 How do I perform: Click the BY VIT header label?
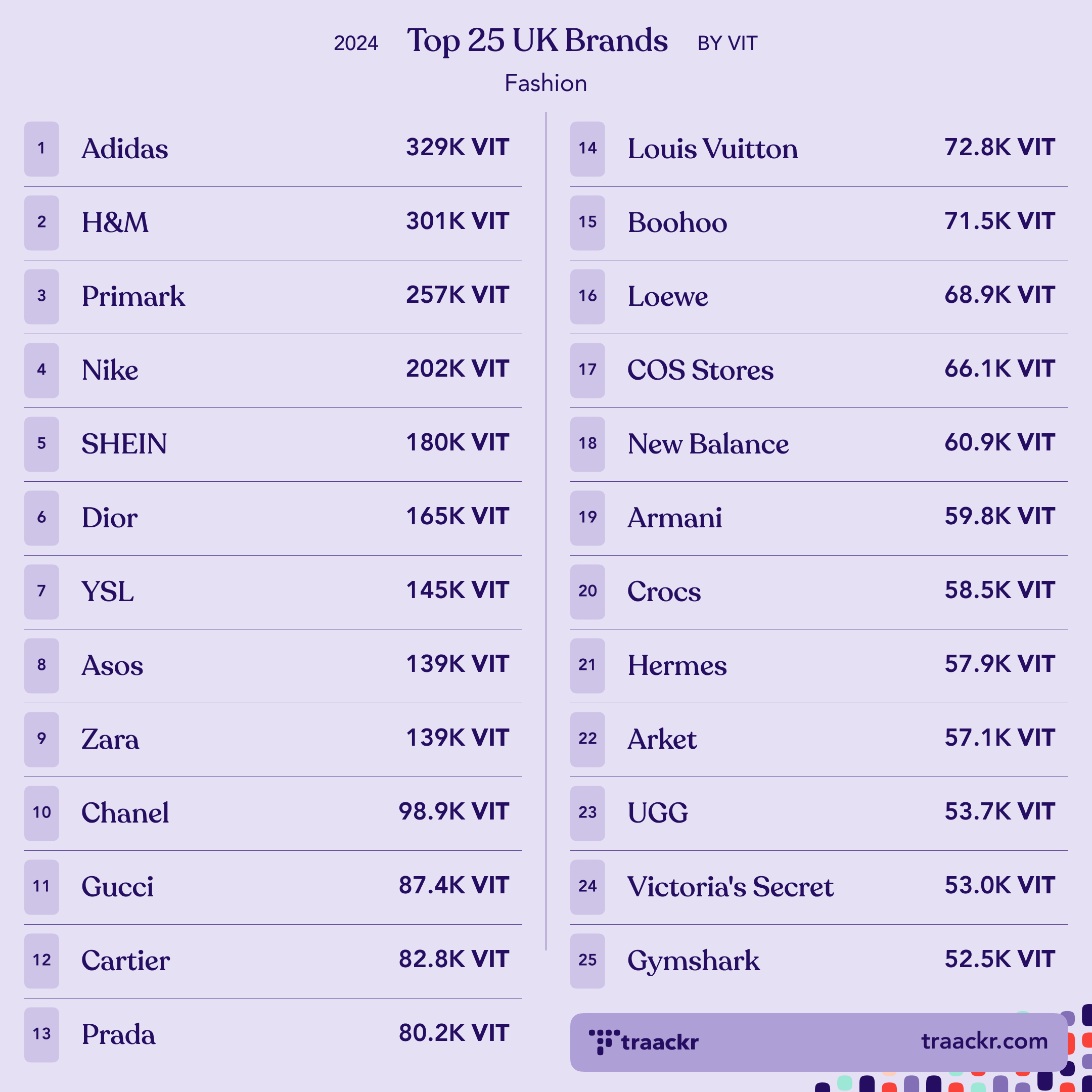coord(727,43)
